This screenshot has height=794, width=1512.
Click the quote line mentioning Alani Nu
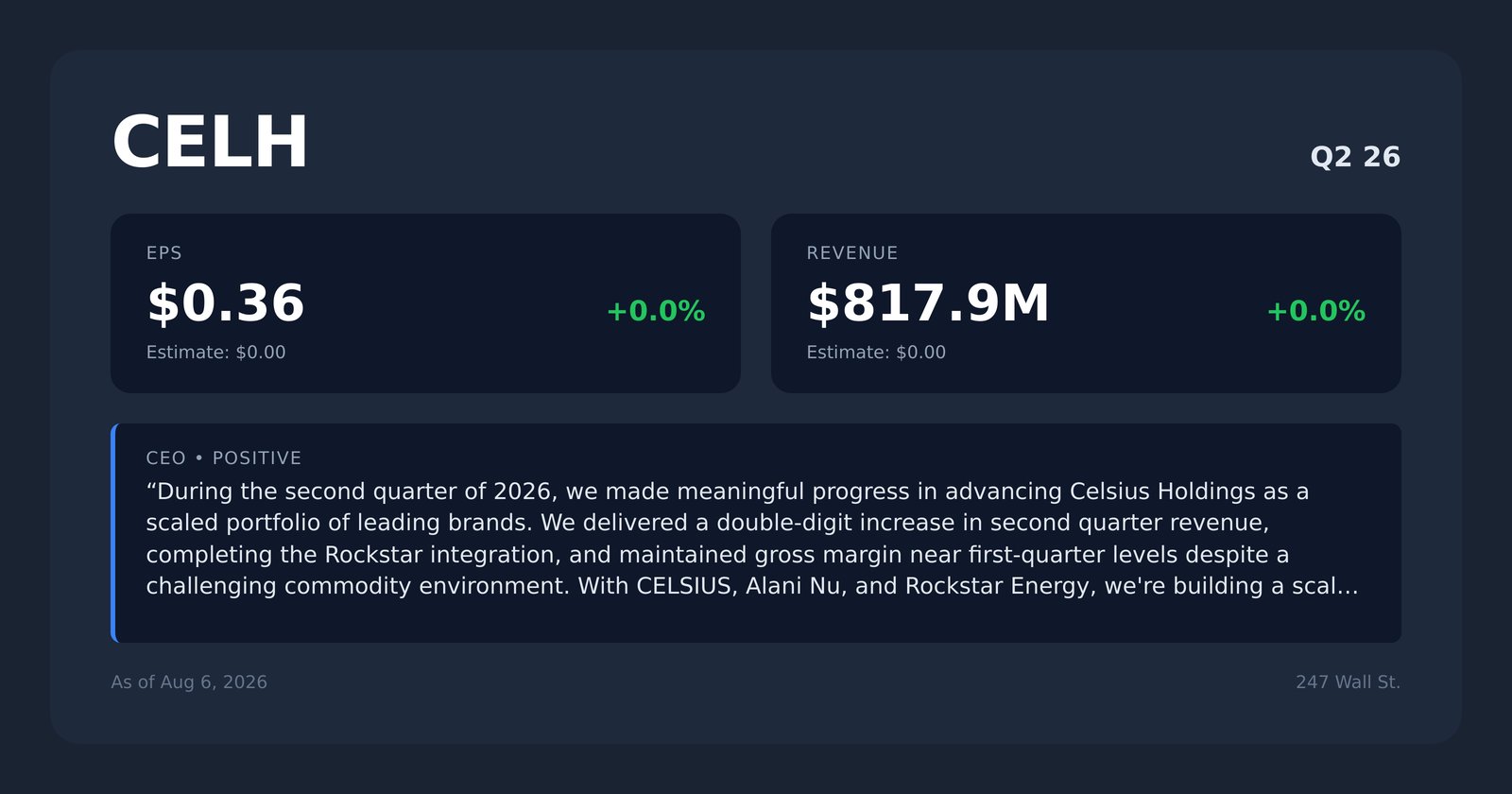pyautogui.click(x=752, y=586)
